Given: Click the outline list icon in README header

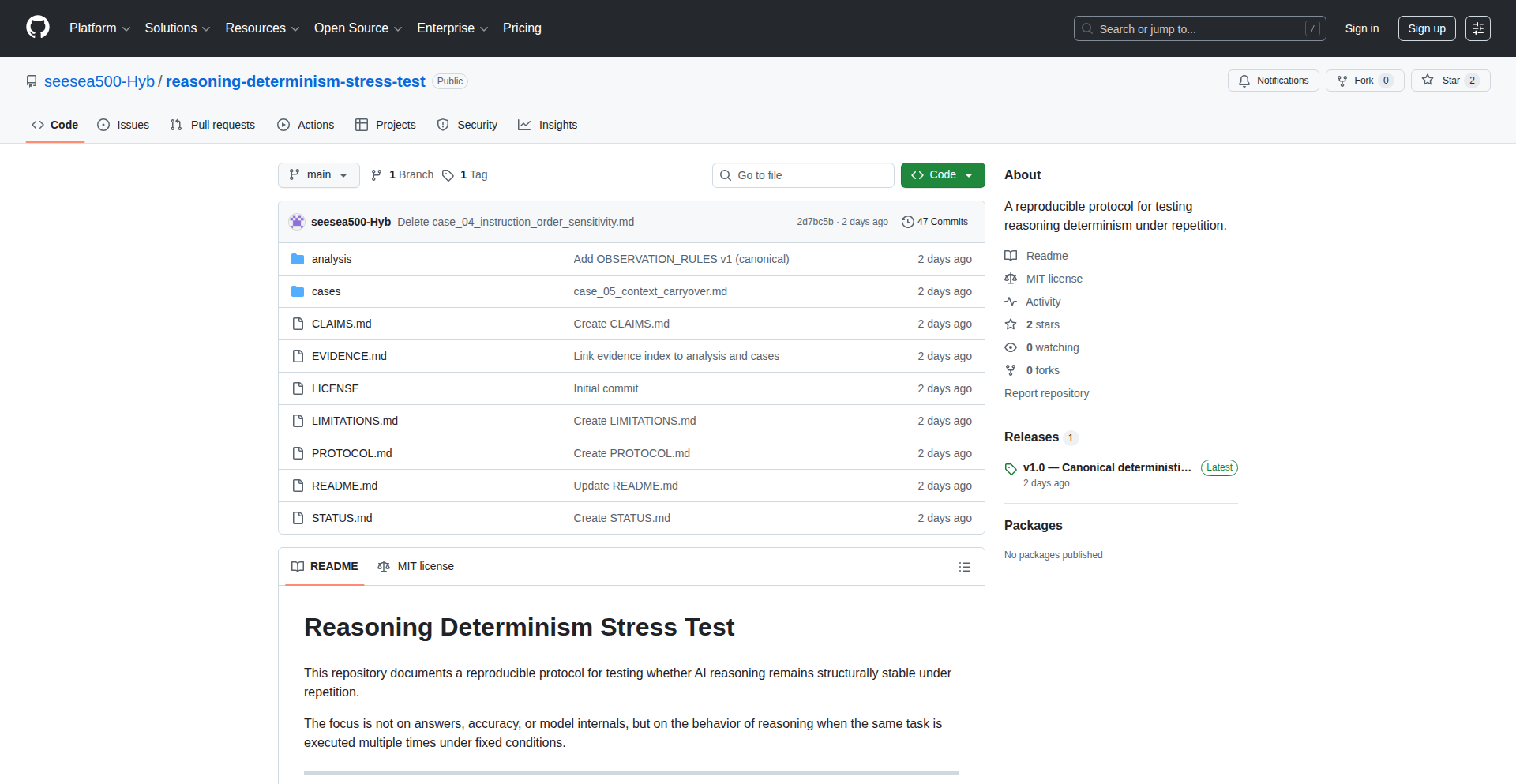Looking at the screenshot, I should [964, 567].
